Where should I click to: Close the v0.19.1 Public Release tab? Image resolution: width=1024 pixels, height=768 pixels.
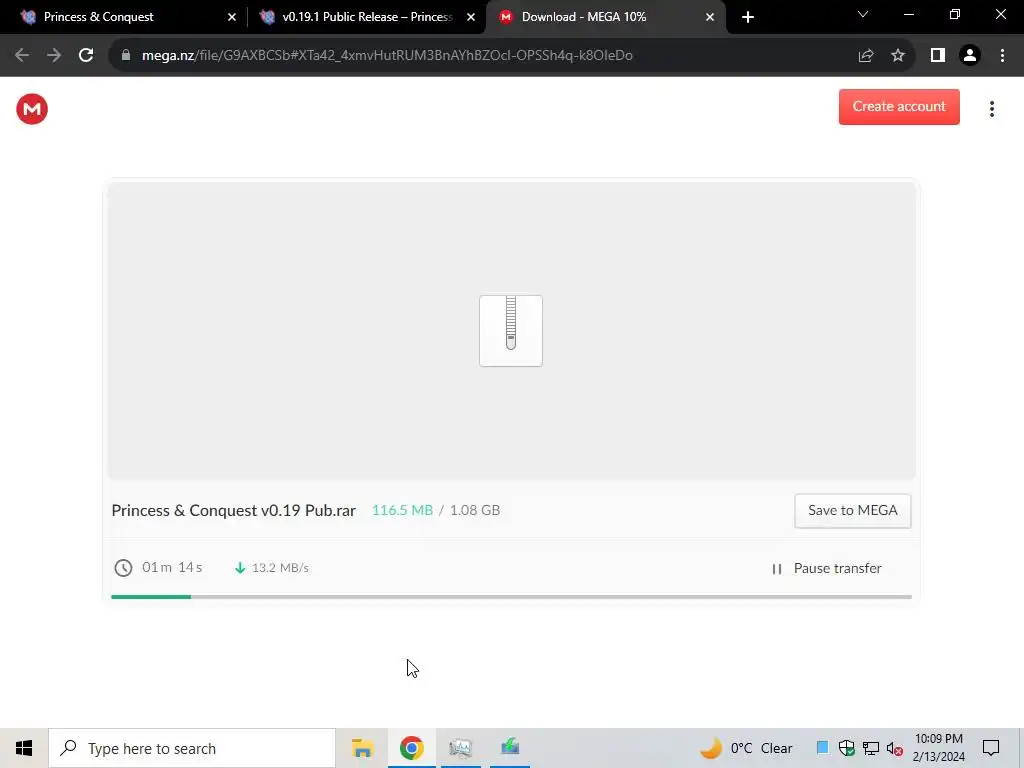(x=471, y=17)
